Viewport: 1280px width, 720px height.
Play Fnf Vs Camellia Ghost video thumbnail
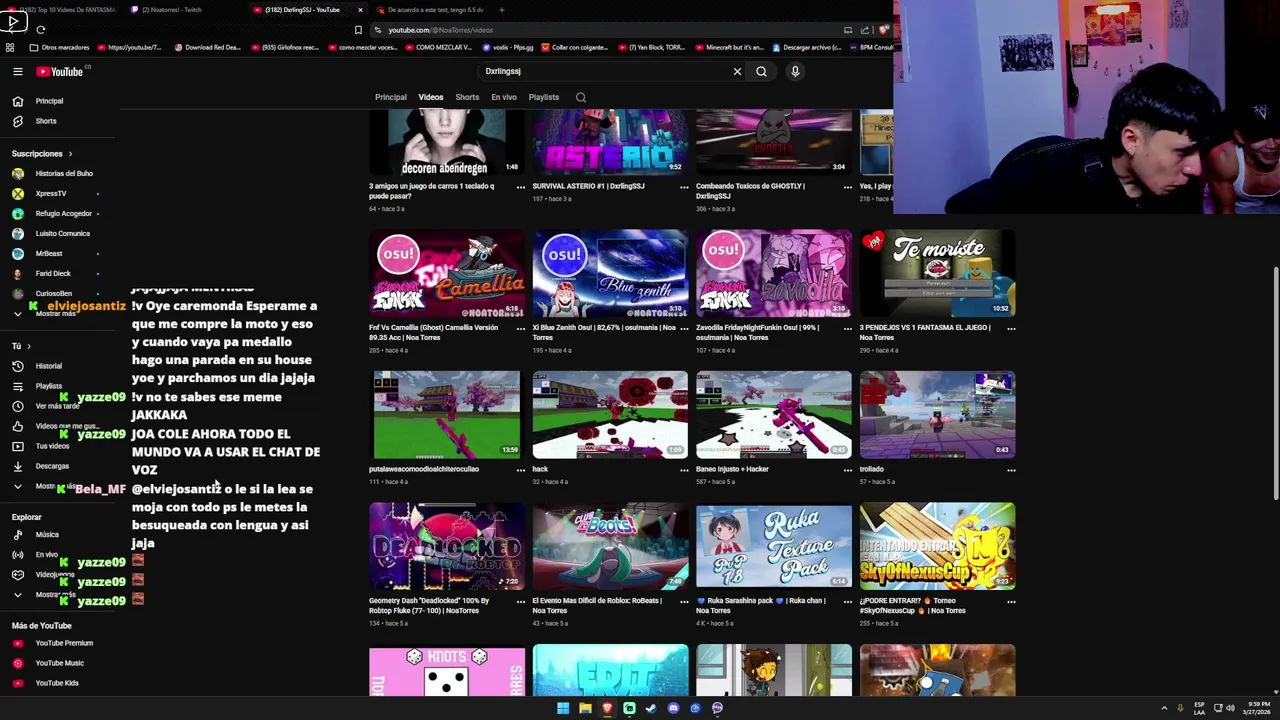point(447,274)
